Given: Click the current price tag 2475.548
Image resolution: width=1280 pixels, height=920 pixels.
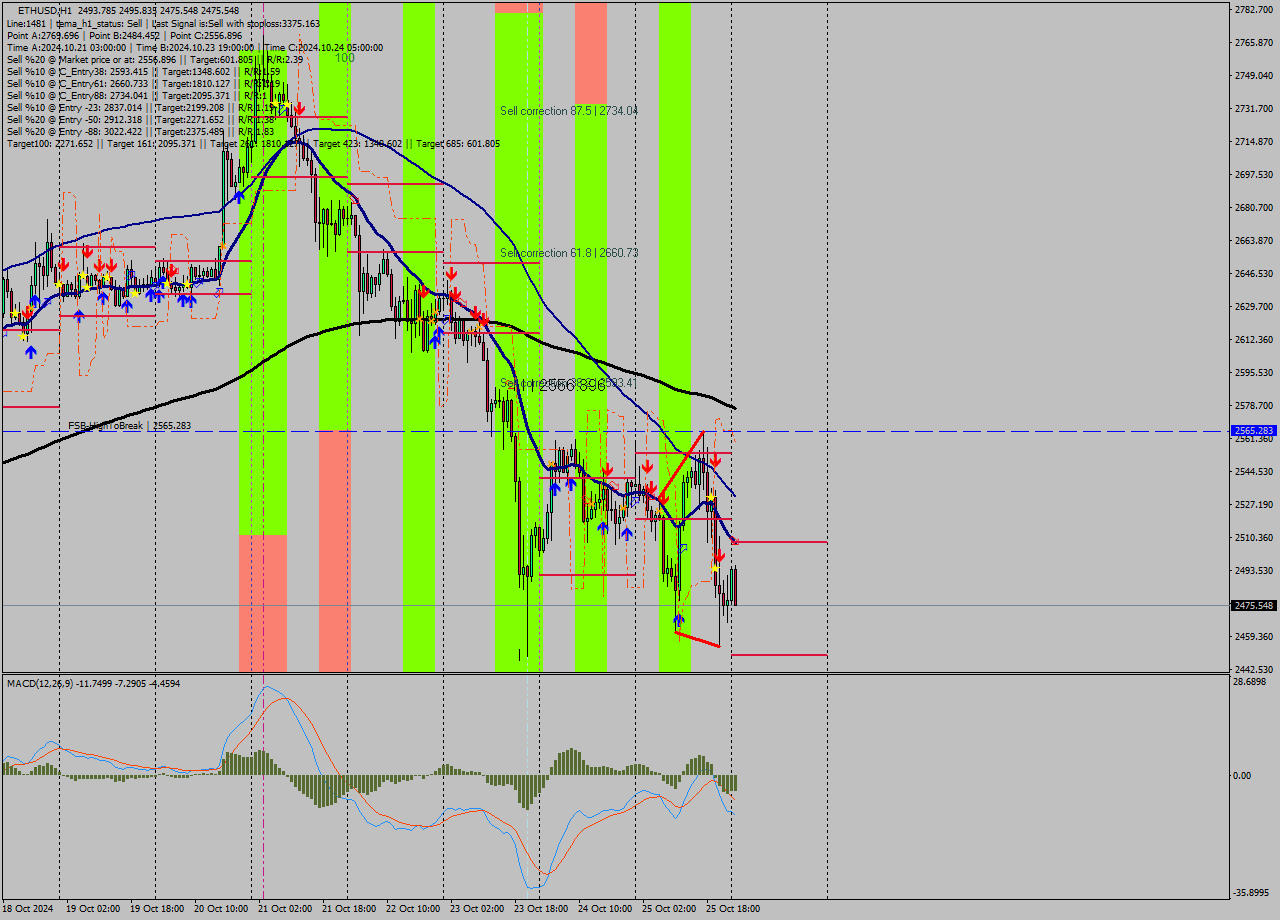Looking at the screenshot, I should click(1254, 605).
